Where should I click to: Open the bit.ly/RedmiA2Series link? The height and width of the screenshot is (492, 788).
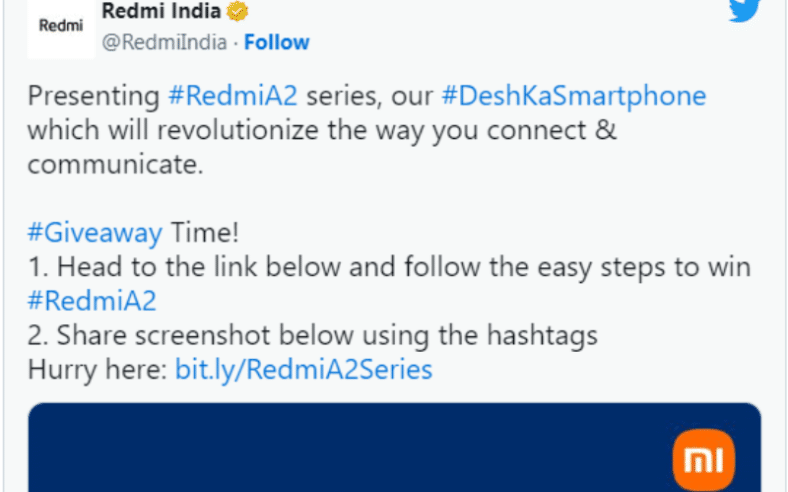pyautogui.click(x=304, y=369)
